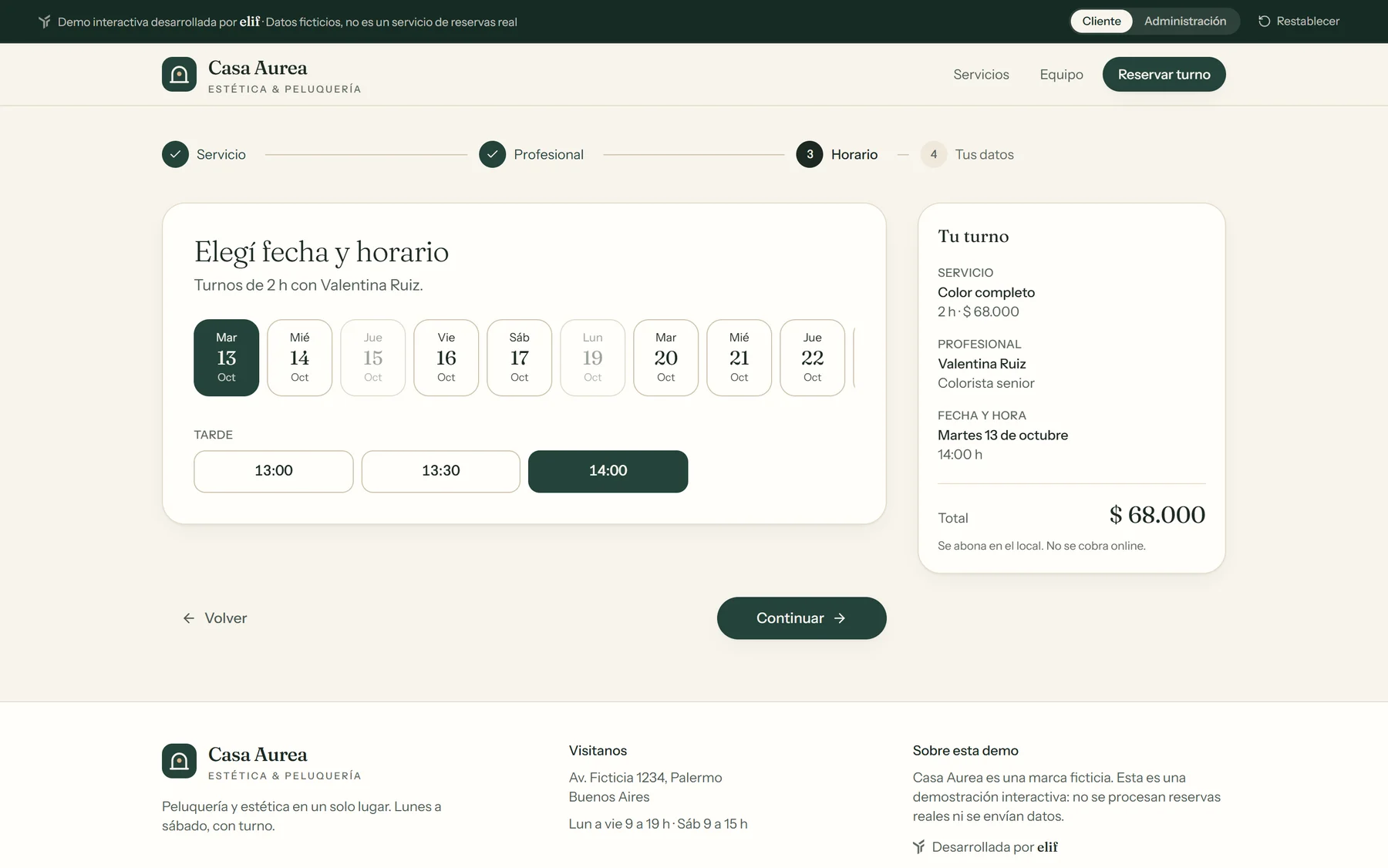Click the Servicio step checkmark circle
The width and height of the screenshot is (1388, 868).
point(175,154)
